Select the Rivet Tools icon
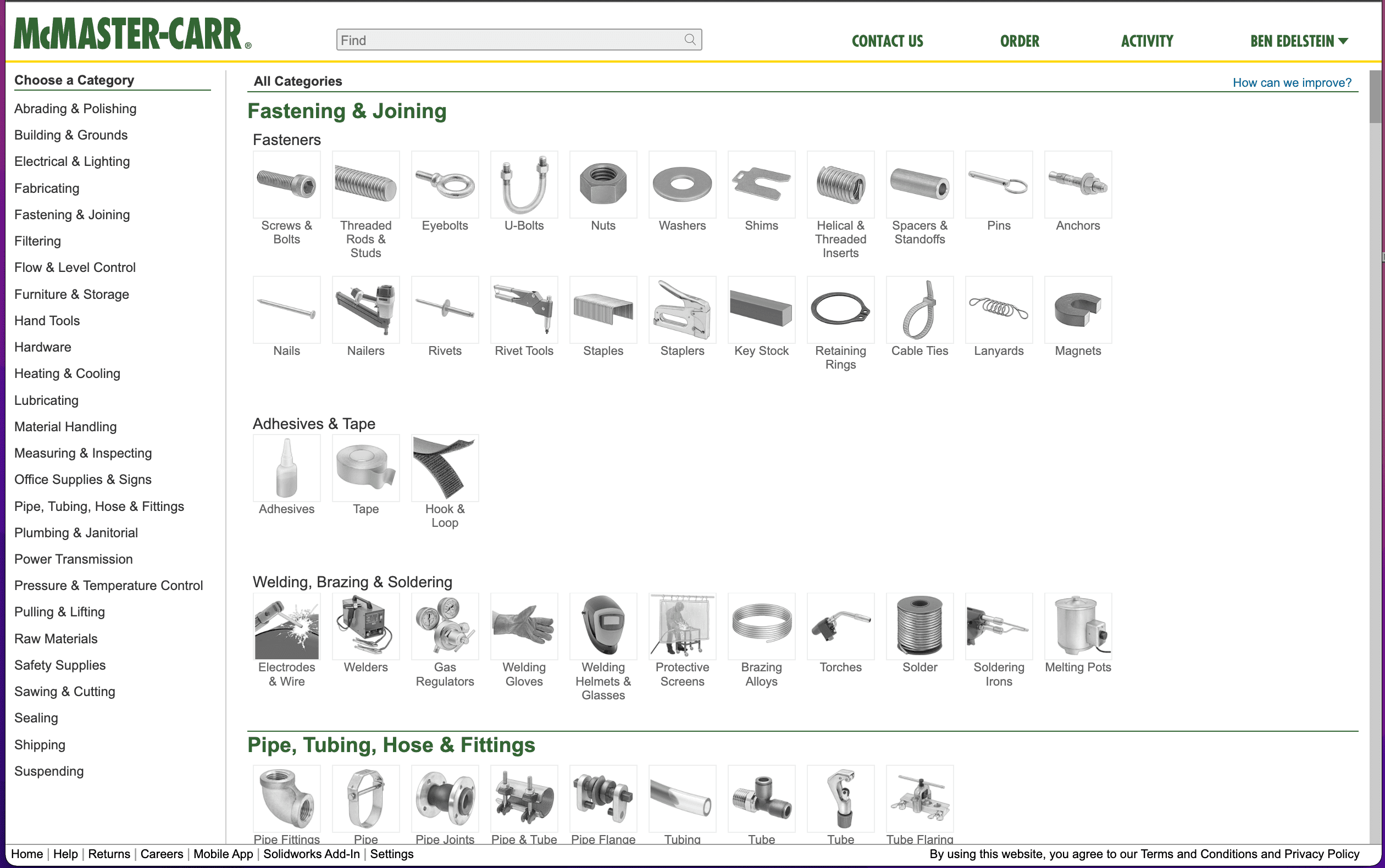The image size is (1385, 868). tap(524, 309)
